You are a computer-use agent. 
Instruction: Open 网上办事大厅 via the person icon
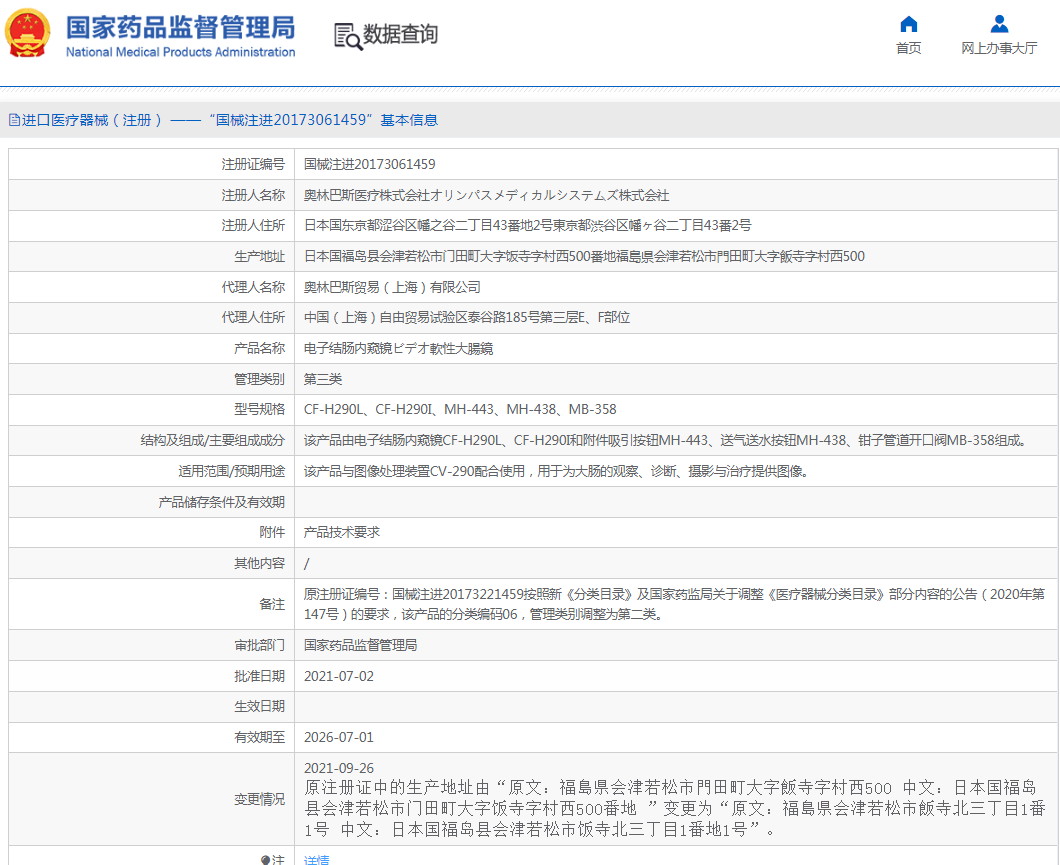coord(999,24)
